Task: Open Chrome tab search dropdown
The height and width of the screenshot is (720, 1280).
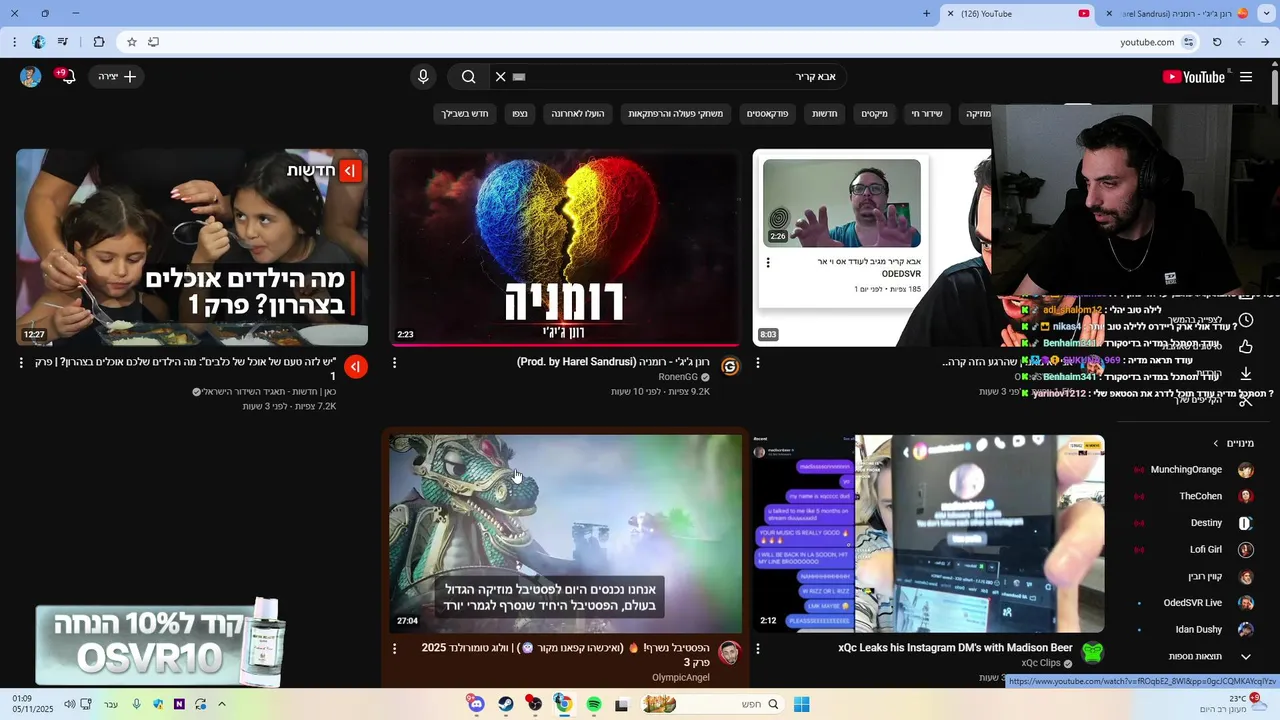Action: (1265, 14)
